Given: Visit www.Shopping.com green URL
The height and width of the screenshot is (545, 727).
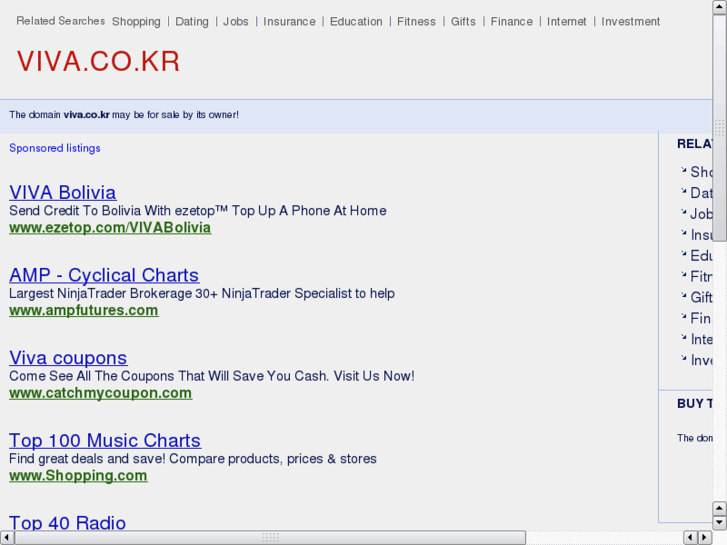Looking at the screenshot, I should [x=78, y=475].
